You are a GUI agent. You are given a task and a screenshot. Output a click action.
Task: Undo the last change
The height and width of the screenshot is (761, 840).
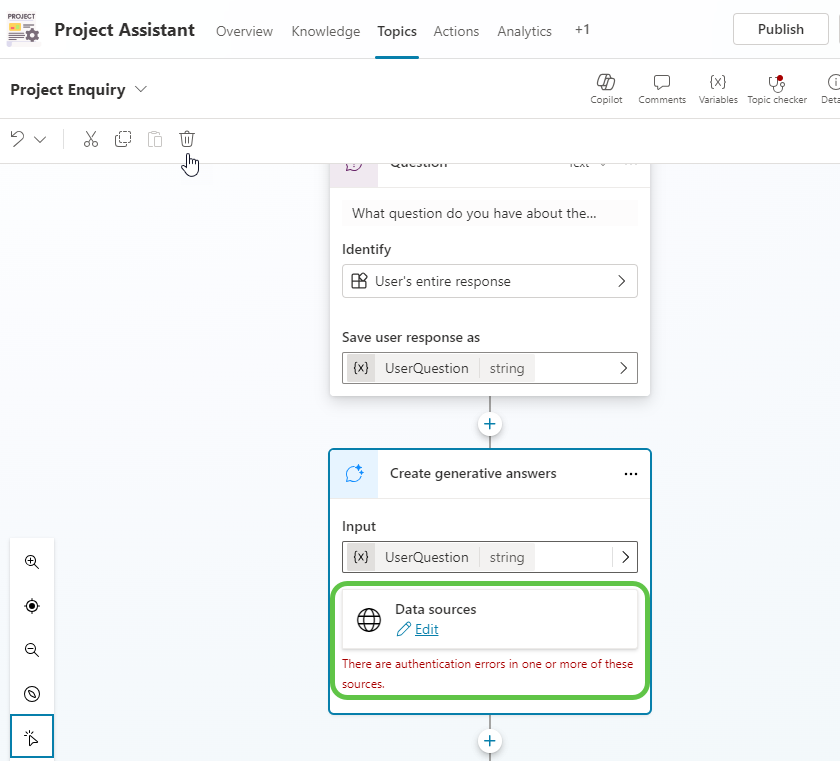tap(18, 139)
